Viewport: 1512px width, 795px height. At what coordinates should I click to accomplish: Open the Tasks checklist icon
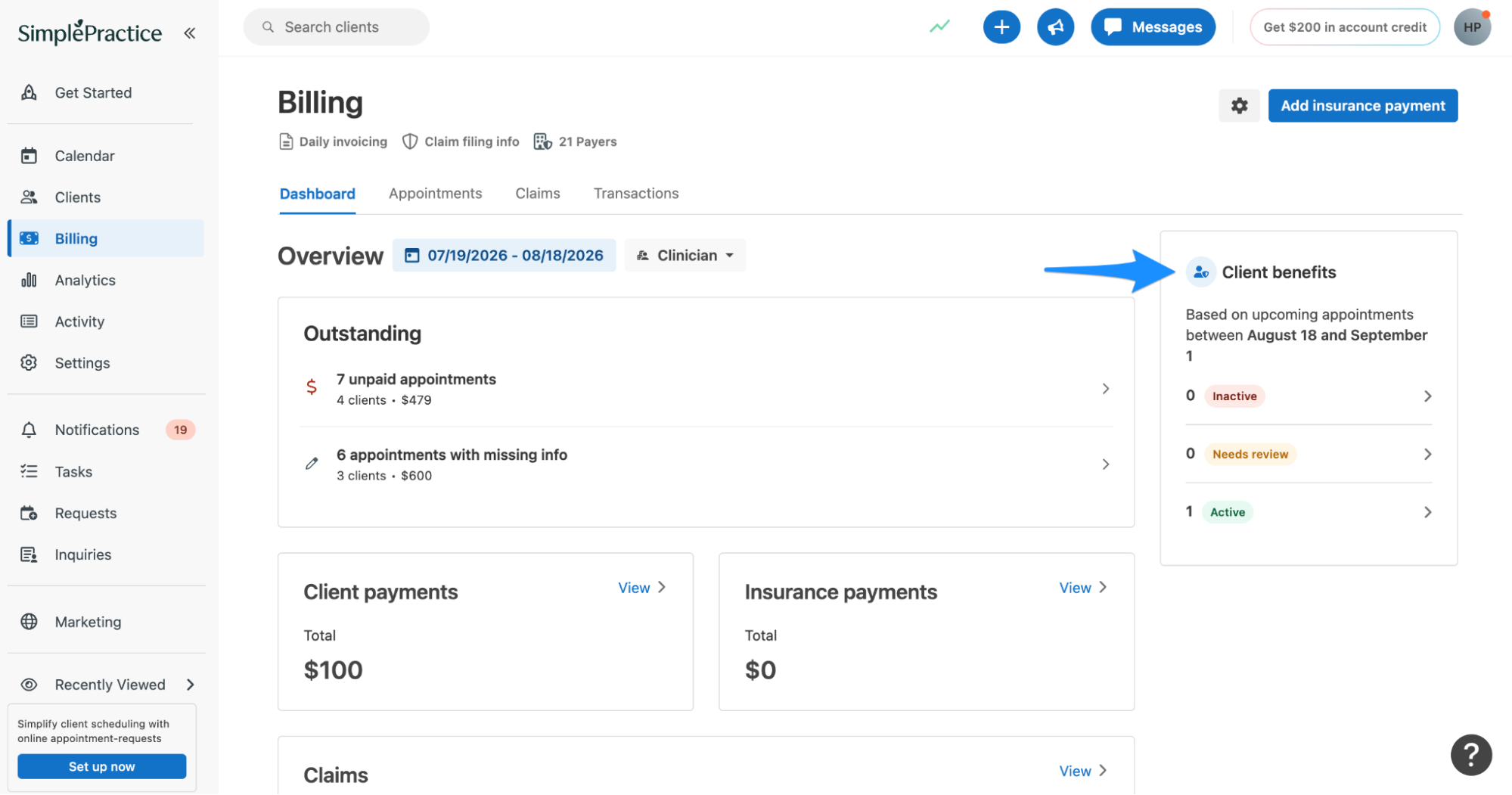29,471
